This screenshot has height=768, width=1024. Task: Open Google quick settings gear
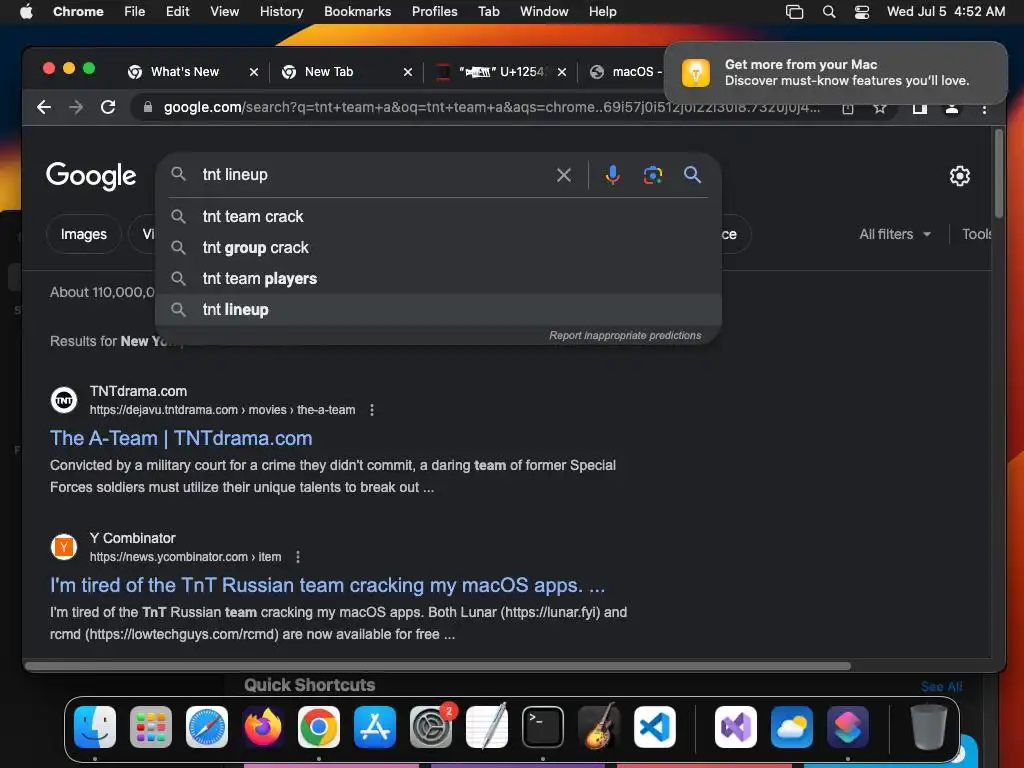(959, 176)
